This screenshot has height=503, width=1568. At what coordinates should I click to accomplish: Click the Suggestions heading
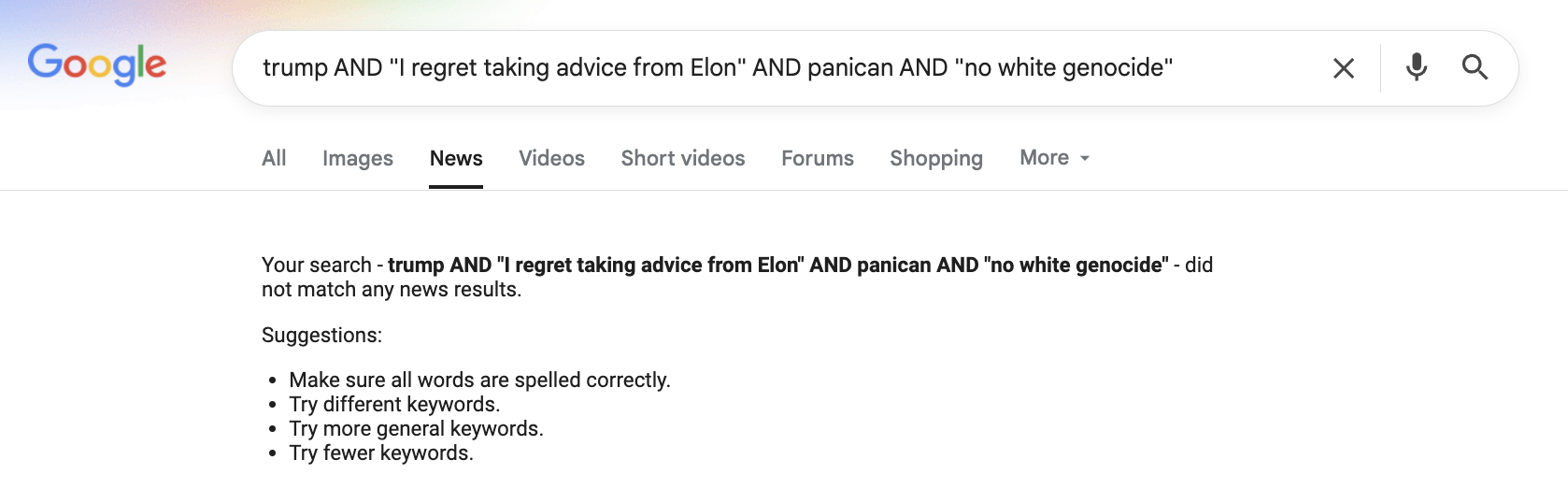click(x=321, y=336)
